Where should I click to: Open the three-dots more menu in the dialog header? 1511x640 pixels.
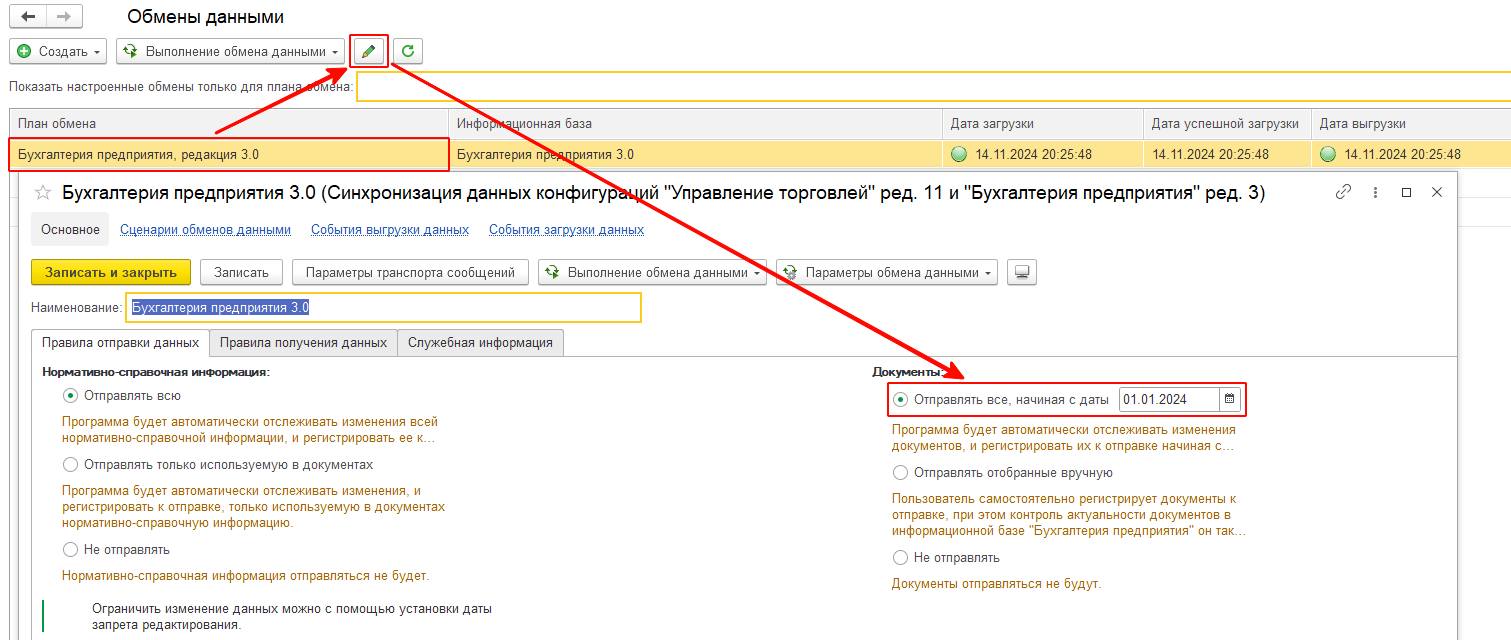[x=1376, y=192]
